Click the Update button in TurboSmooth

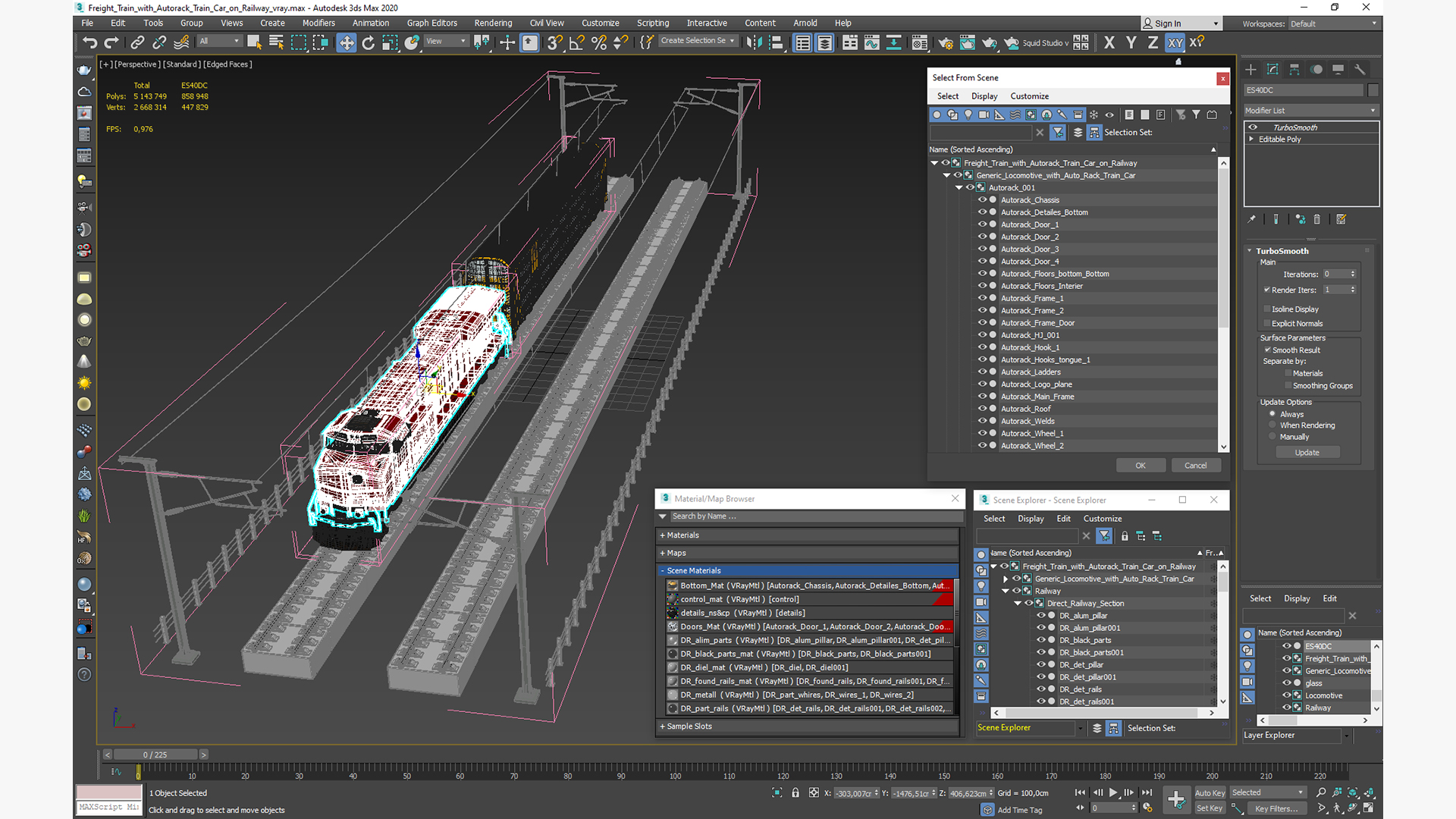tap(1307, 453)
